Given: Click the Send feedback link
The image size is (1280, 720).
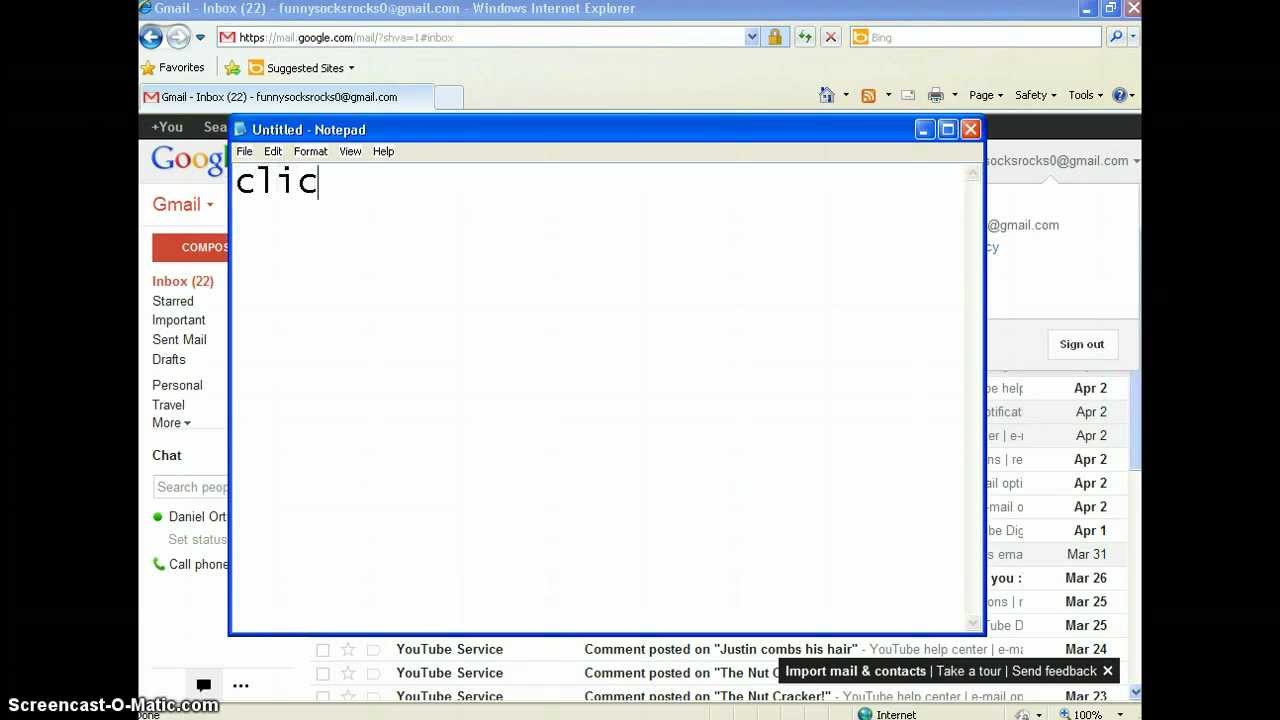Looking at the screenshot, I should pyautogui.click(x=1054, y=671).
